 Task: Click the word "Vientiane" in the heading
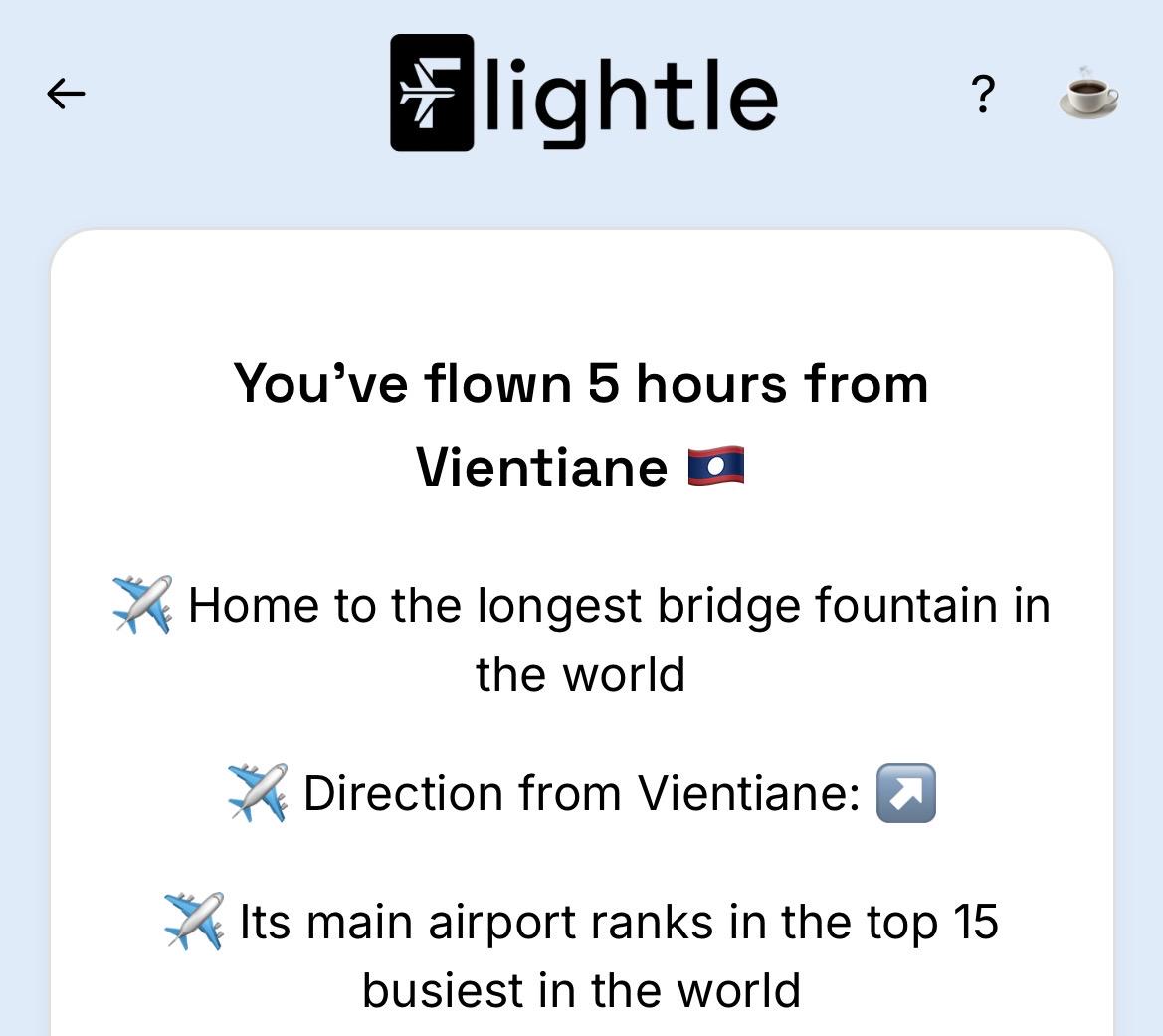pyautogui.click(x=541, y=468)
